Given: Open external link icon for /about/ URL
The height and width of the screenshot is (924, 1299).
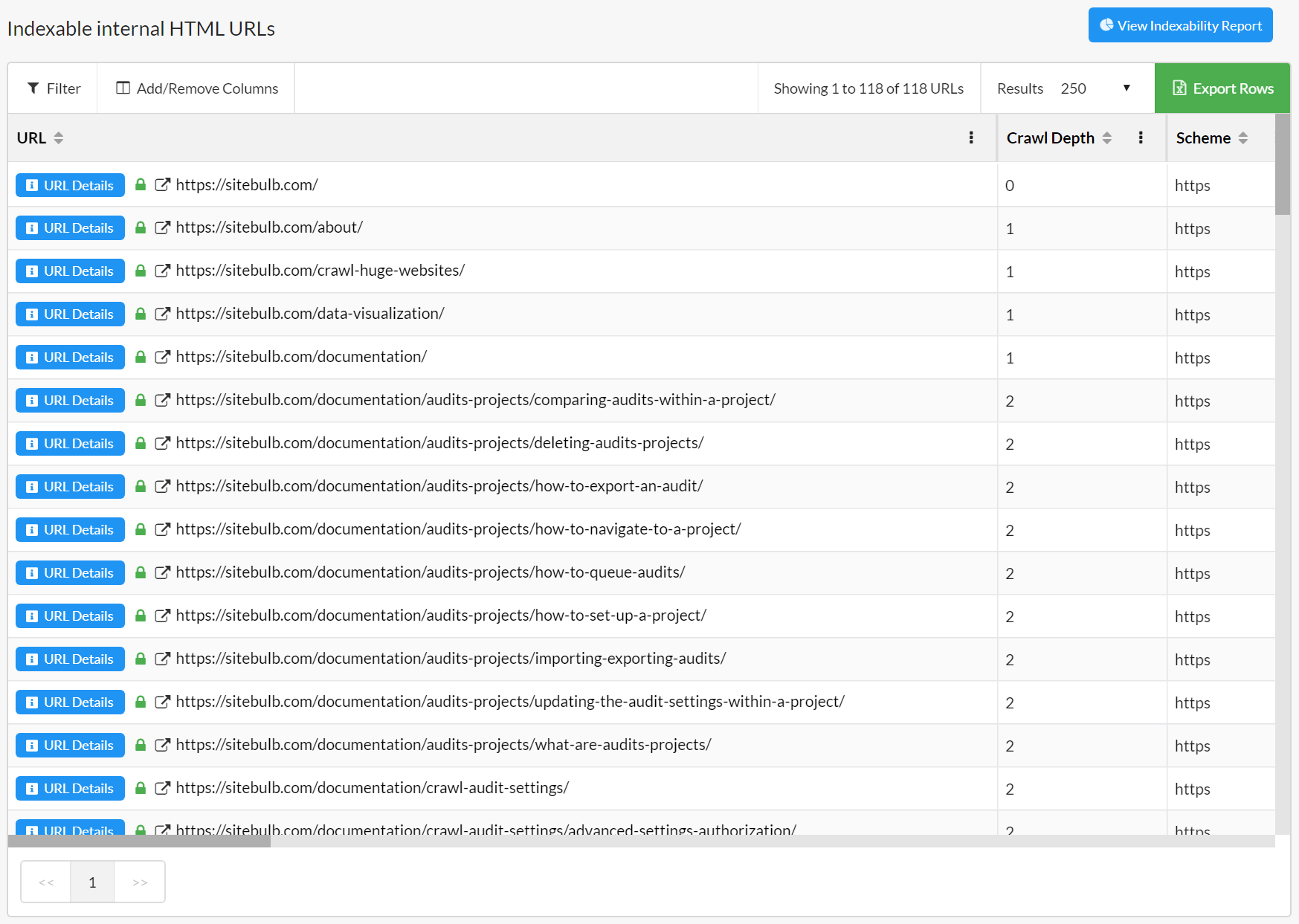Looking at the screenshot, I should point(162,227).
